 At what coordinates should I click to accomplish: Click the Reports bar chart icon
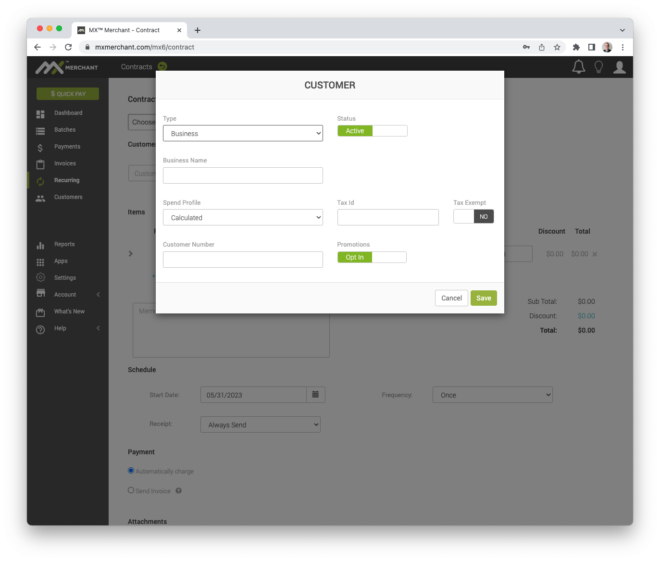(40, 245)
